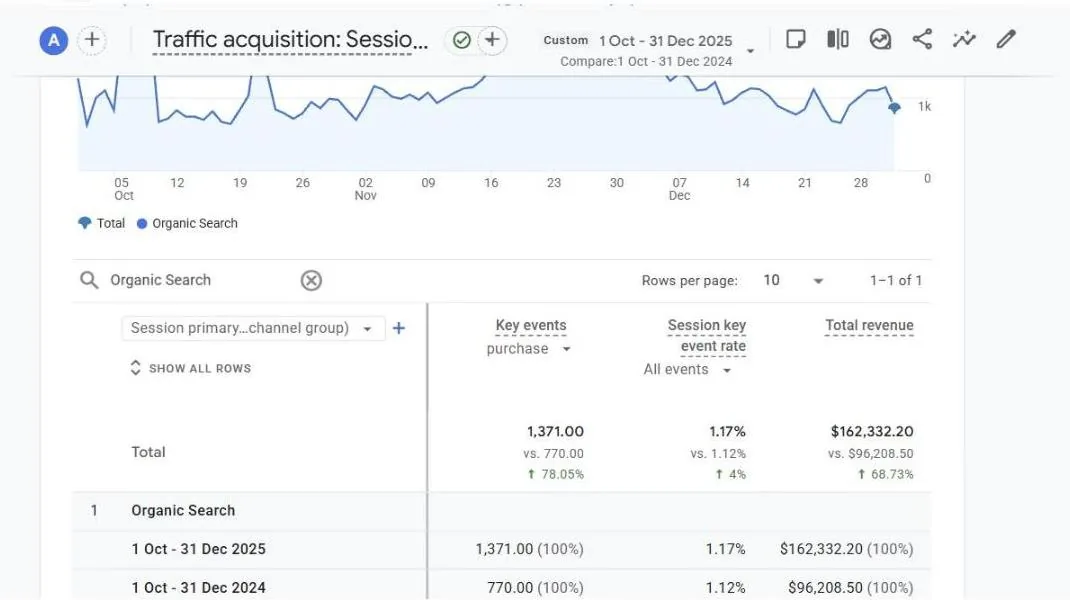
Task: Open the "All events" dropdown
Action: tap(687, 370)
